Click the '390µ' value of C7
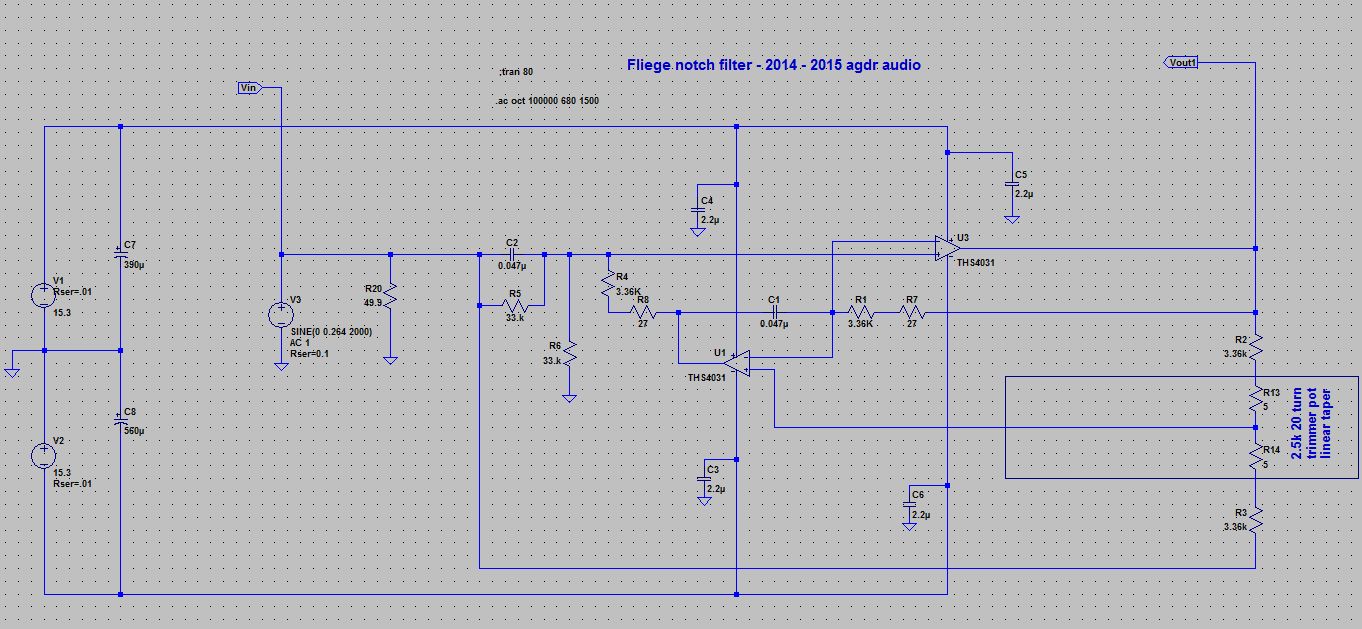Image resolution: width=1362 pixels, height=629 pixels. pos(134,266)
